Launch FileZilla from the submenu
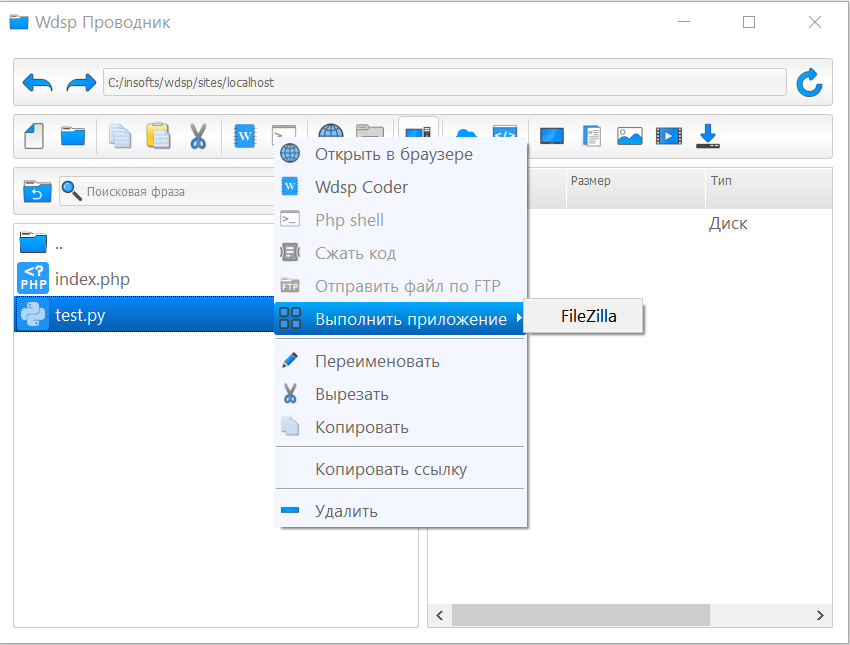 click(x=583, y=316)
